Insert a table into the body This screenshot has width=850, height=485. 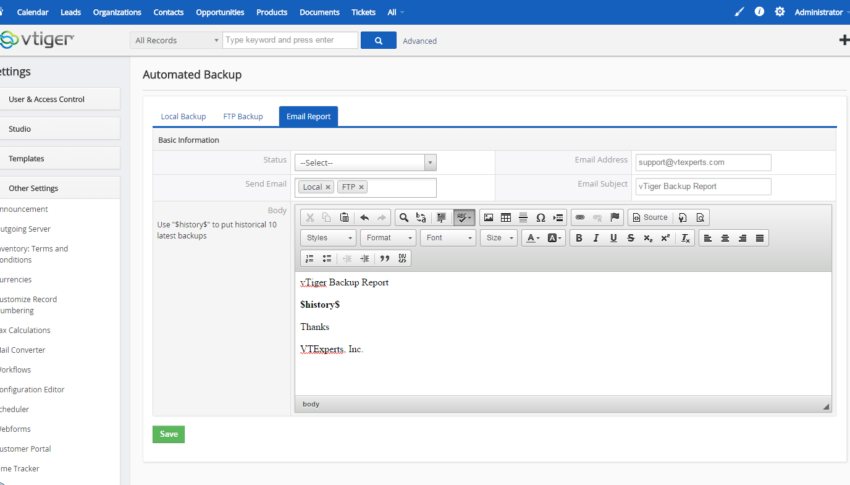pos(506,217)
